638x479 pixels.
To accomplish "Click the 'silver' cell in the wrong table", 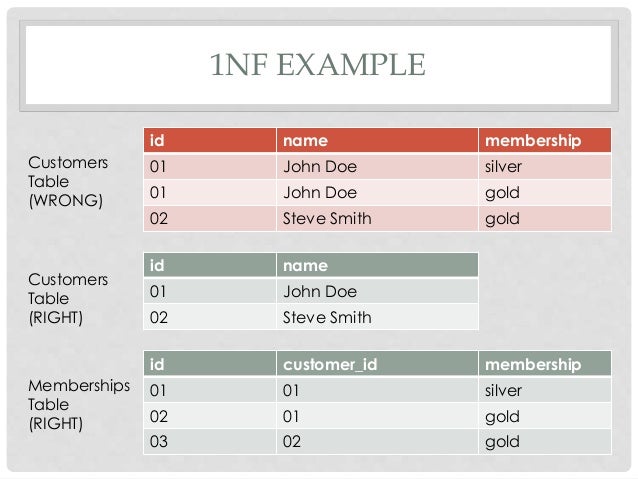I will pos(545,166).
